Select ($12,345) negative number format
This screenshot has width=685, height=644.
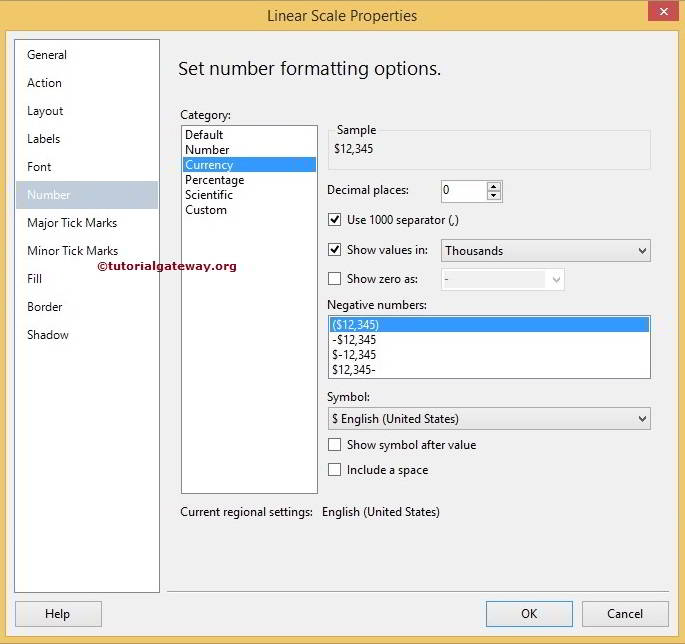(x=489, y=325)
